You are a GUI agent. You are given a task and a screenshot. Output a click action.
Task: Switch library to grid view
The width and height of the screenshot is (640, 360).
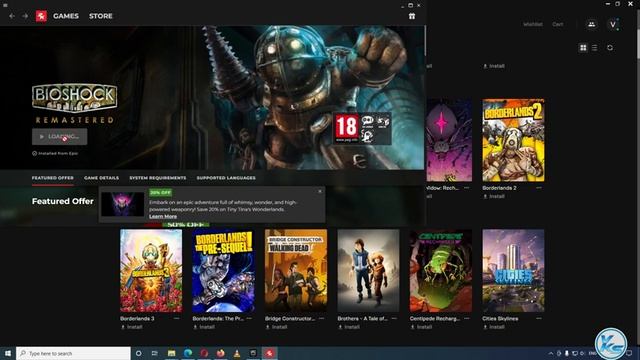pyautogui.click(x=583, y=48)
